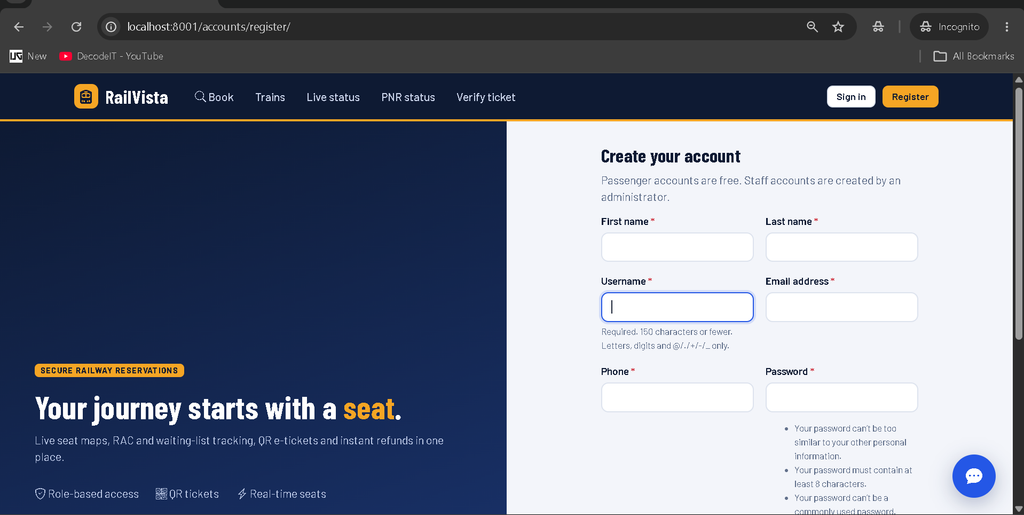Open Live status page
1024x515 pixels.
pos(333,97)
